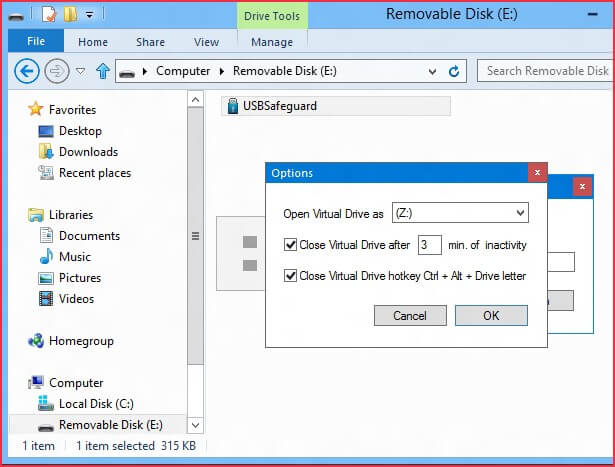This screenshot has width=615, height=467.
Task: Click the Libraries icon
Action: pyautogui.click(x=36, y=215)
